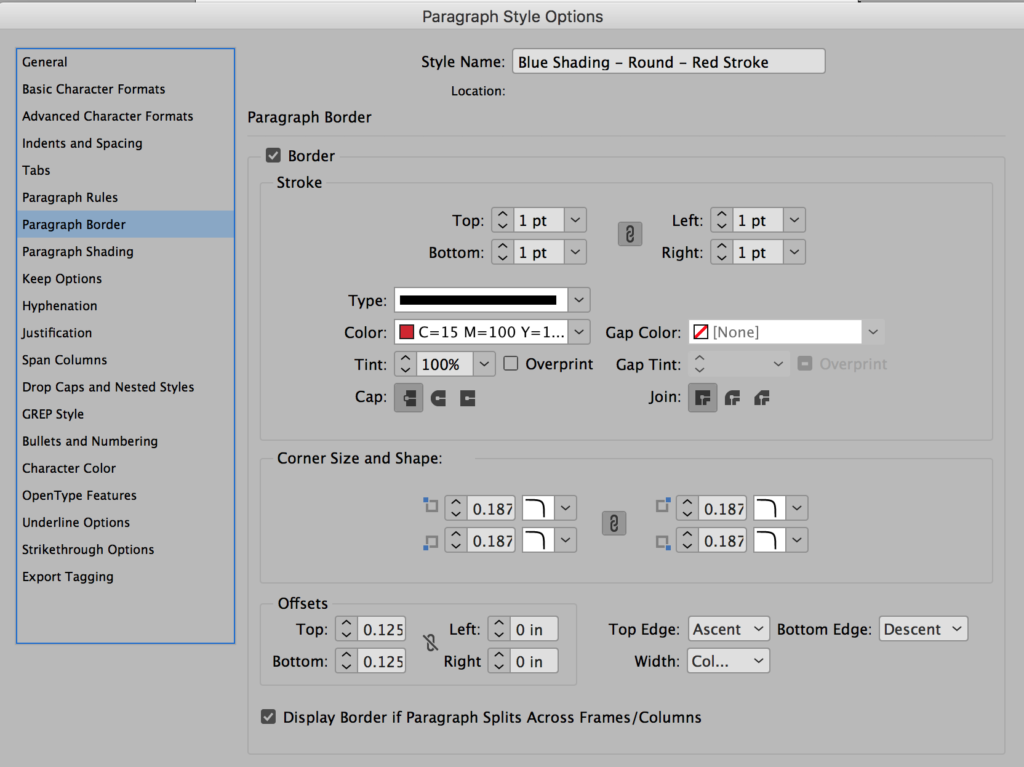This screenshot has width=1024, height=767.
Task: Select the bevel join style
Action: [x=761, y=398]
